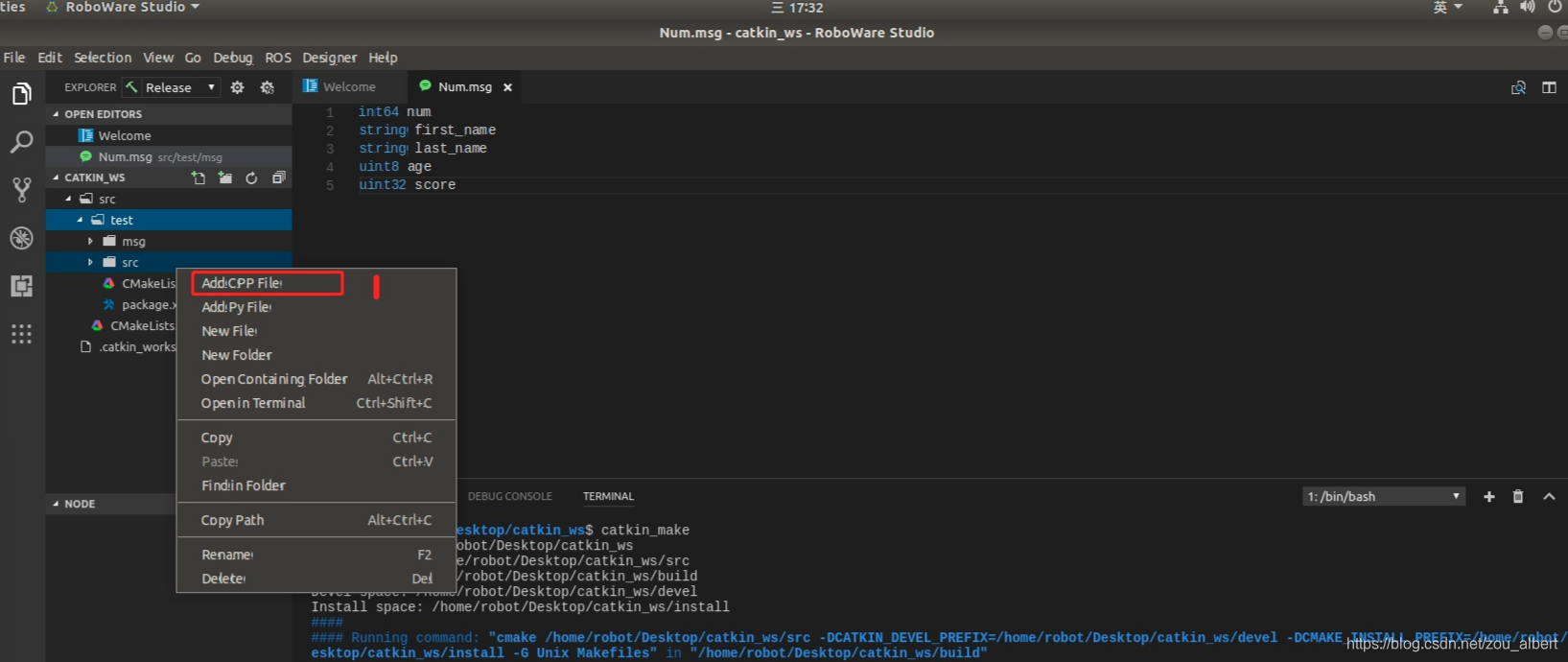Screen dimensions: 1568x662
Task: Select Welcome in Open Editors list
Action: (x=169, y=135)
